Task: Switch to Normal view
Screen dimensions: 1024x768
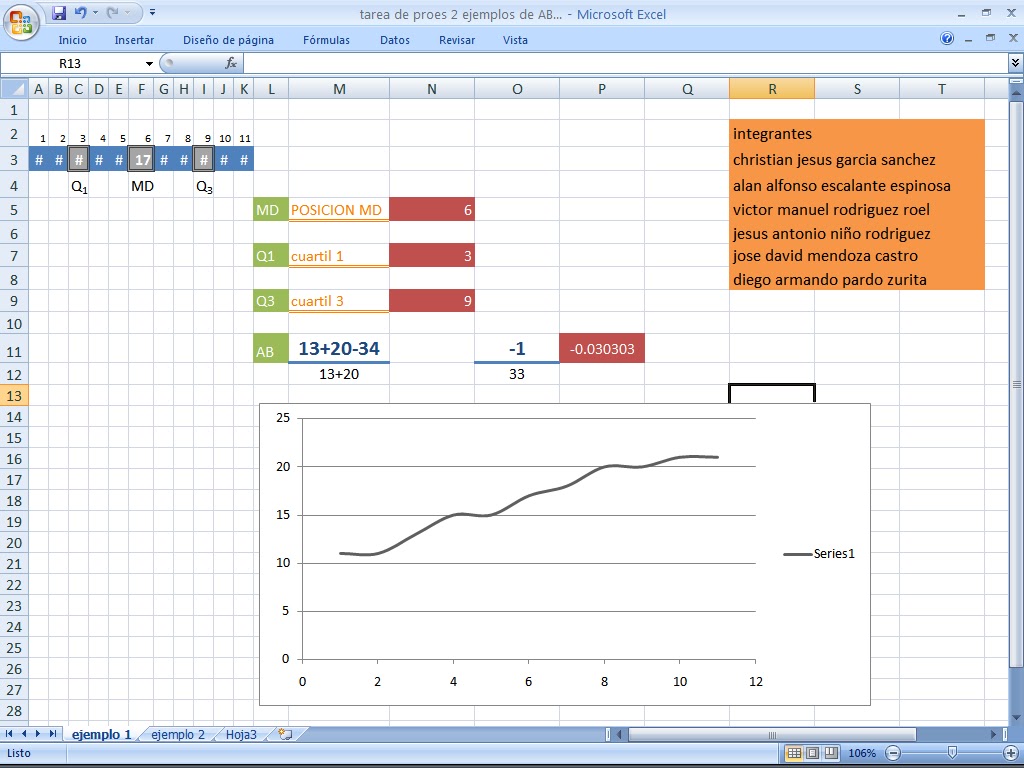Action: (x=794, y=753)
